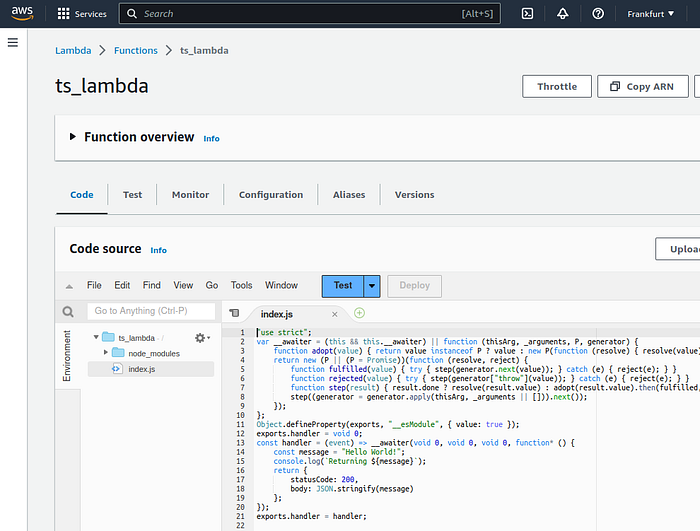
Task: Focus the Go to Anything field
Action: (x=151, y=311)
